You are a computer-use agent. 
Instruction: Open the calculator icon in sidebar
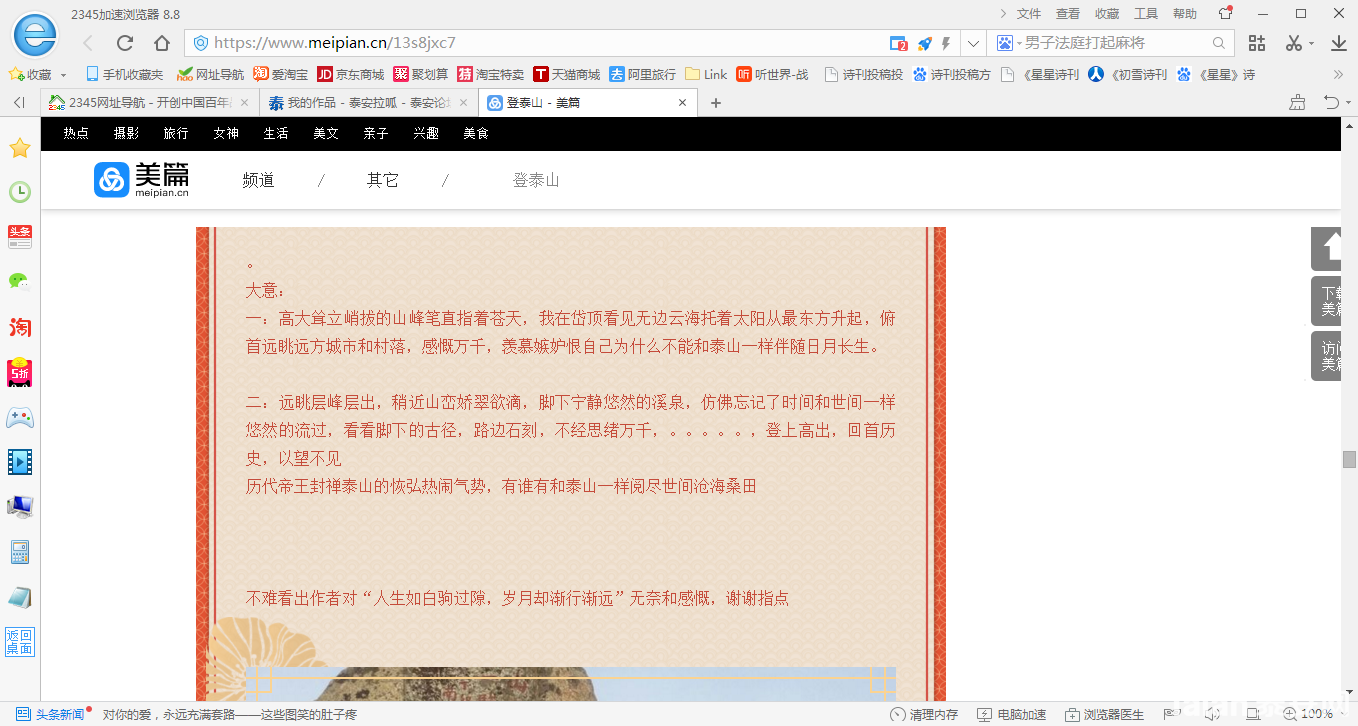pyautogui.click(x=19, y=552)
